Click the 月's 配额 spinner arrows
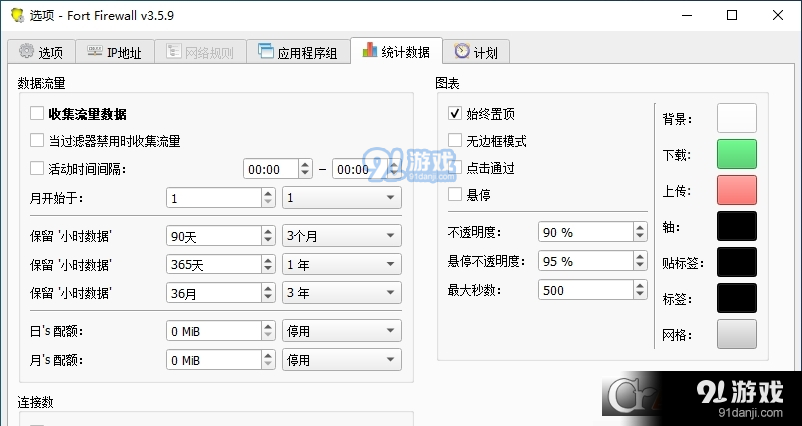802x426 pixels. pyautogui.click(x=269, y=360)
